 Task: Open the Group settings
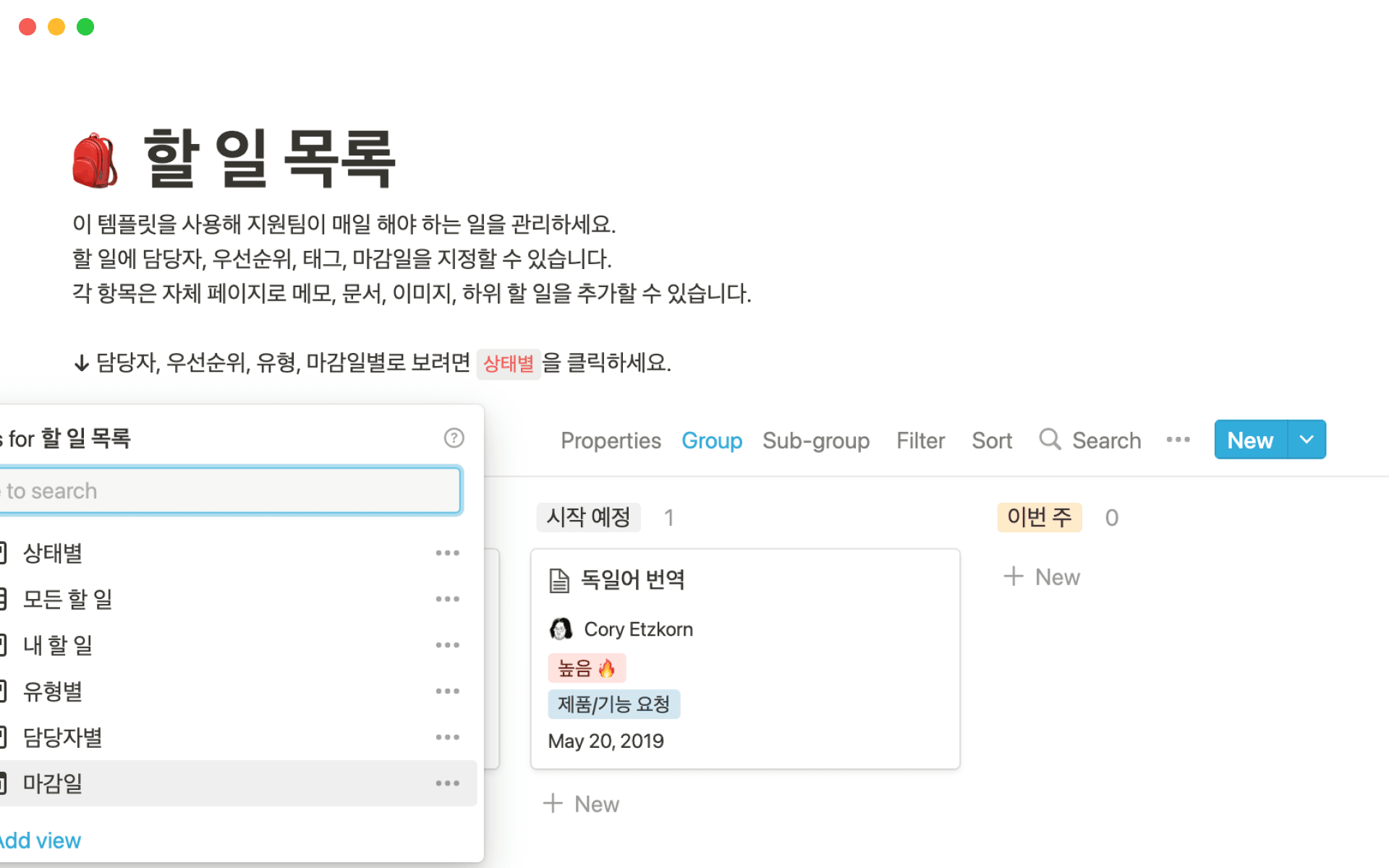[x=711, y=441]
